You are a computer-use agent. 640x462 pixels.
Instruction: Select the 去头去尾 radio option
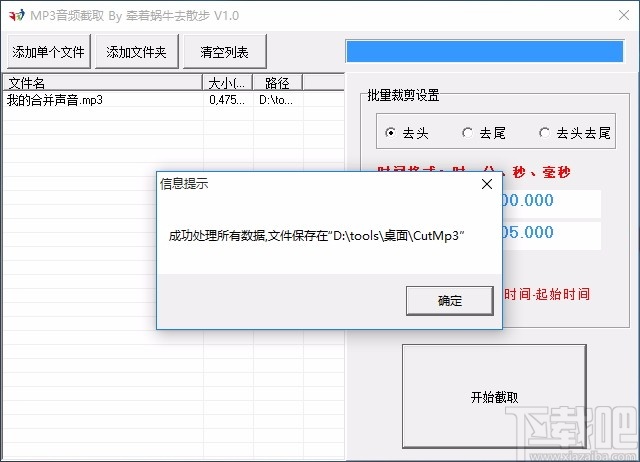point(575,133)
